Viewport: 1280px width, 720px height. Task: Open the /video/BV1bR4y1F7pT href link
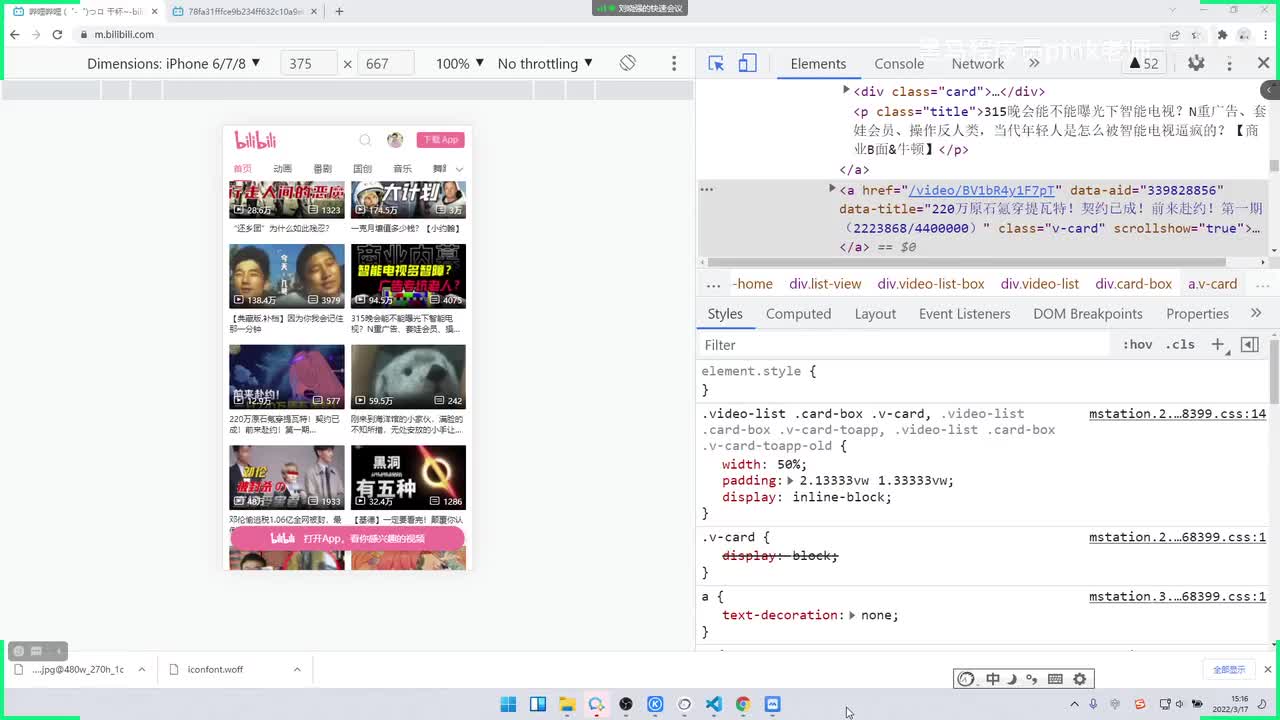(981, 190)
